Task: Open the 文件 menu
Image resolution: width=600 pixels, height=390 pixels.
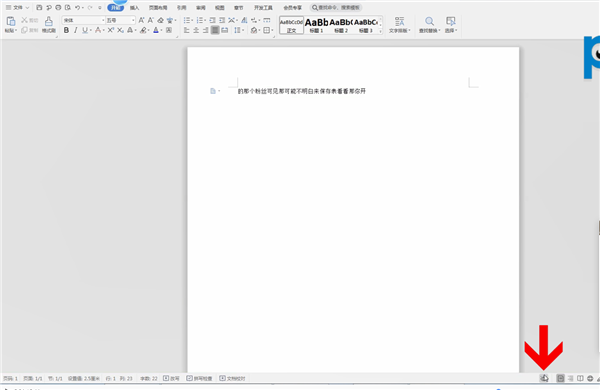Action: (x=17, y=8)
